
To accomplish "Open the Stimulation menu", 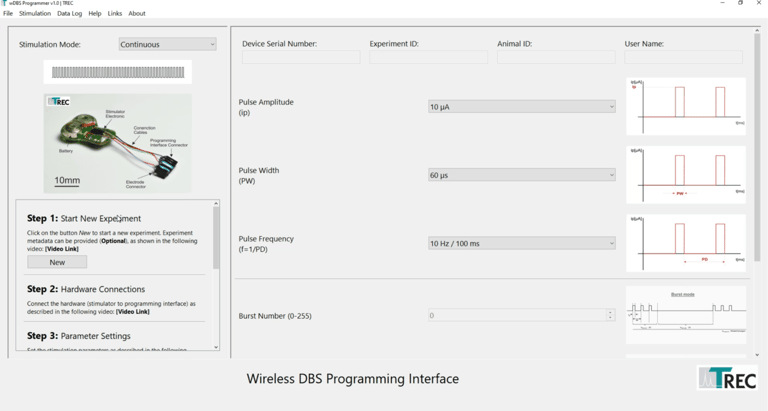I will 35,14.
